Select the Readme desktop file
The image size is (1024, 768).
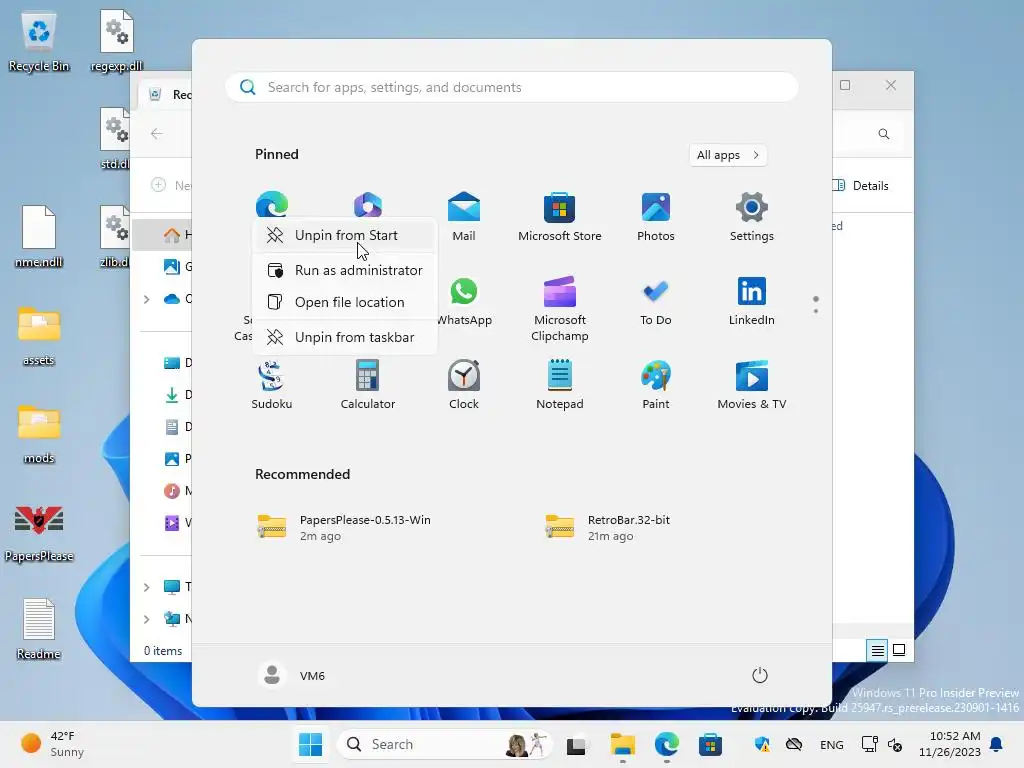point(39,630)
